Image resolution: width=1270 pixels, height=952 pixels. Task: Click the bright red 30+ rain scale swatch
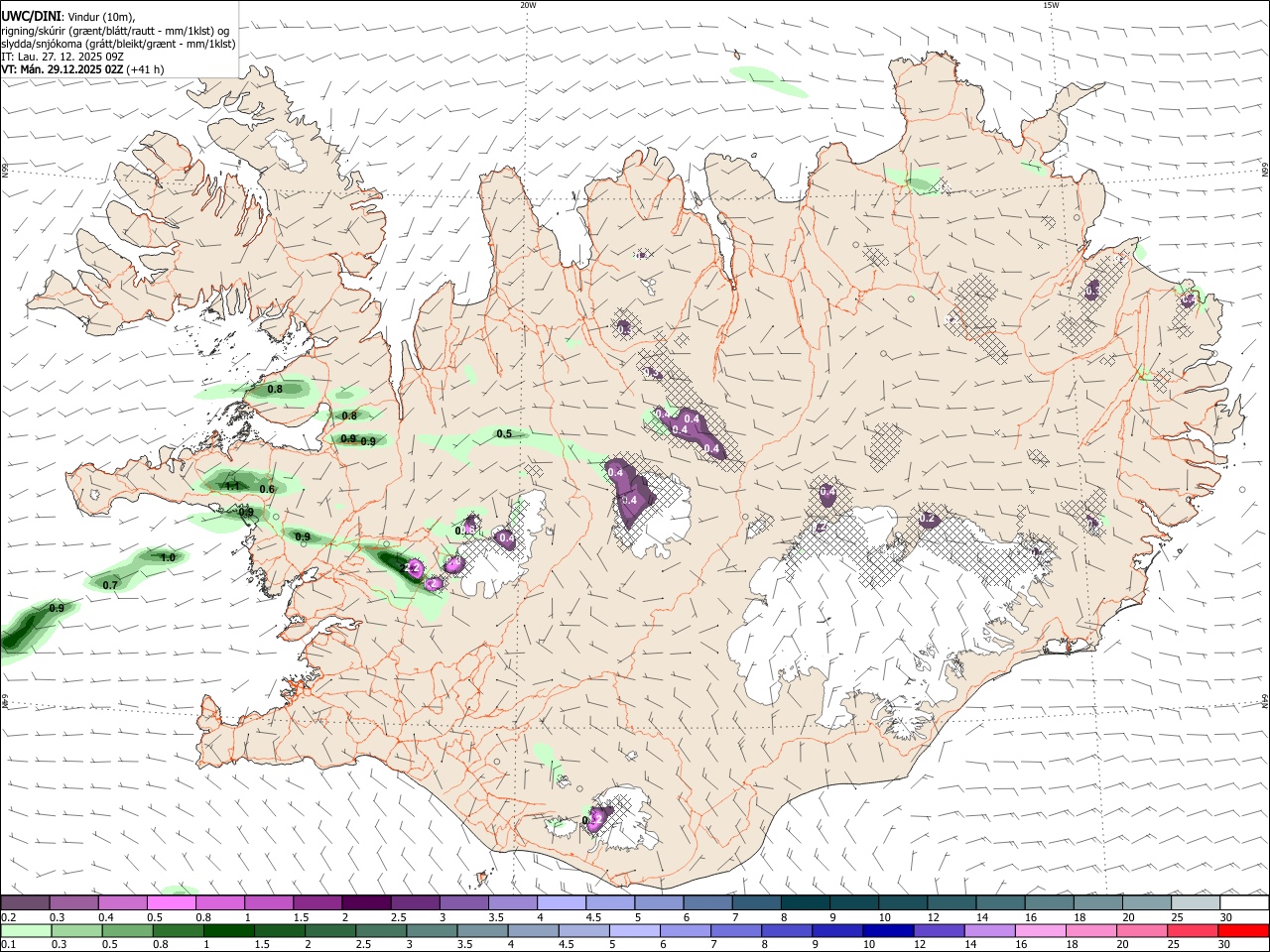(1244, 931)
